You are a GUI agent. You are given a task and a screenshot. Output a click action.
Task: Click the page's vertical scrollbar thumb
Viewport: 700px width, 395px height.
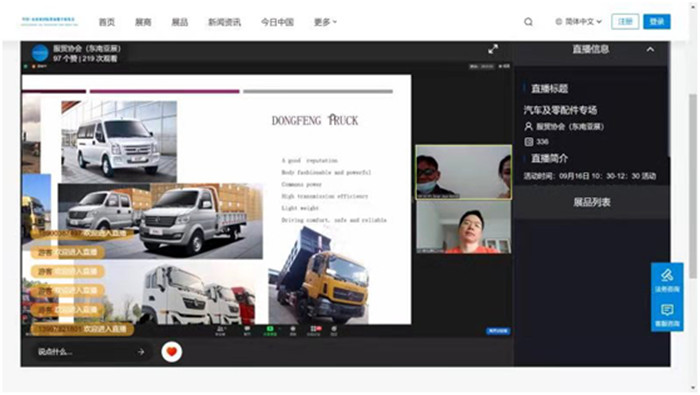pos(692,187)
